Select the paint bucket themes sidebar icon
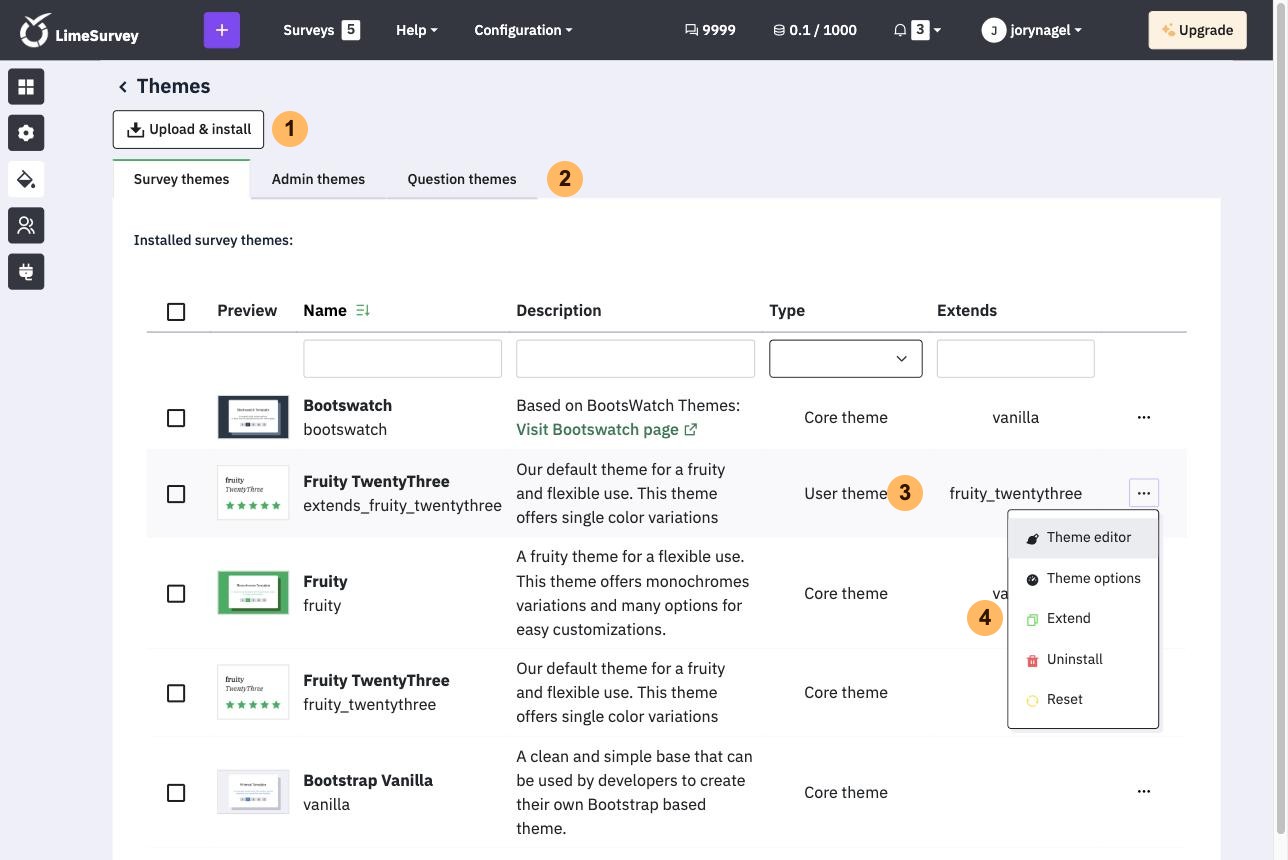This screenshot has width=1288, height=860. tap(26, 179)
